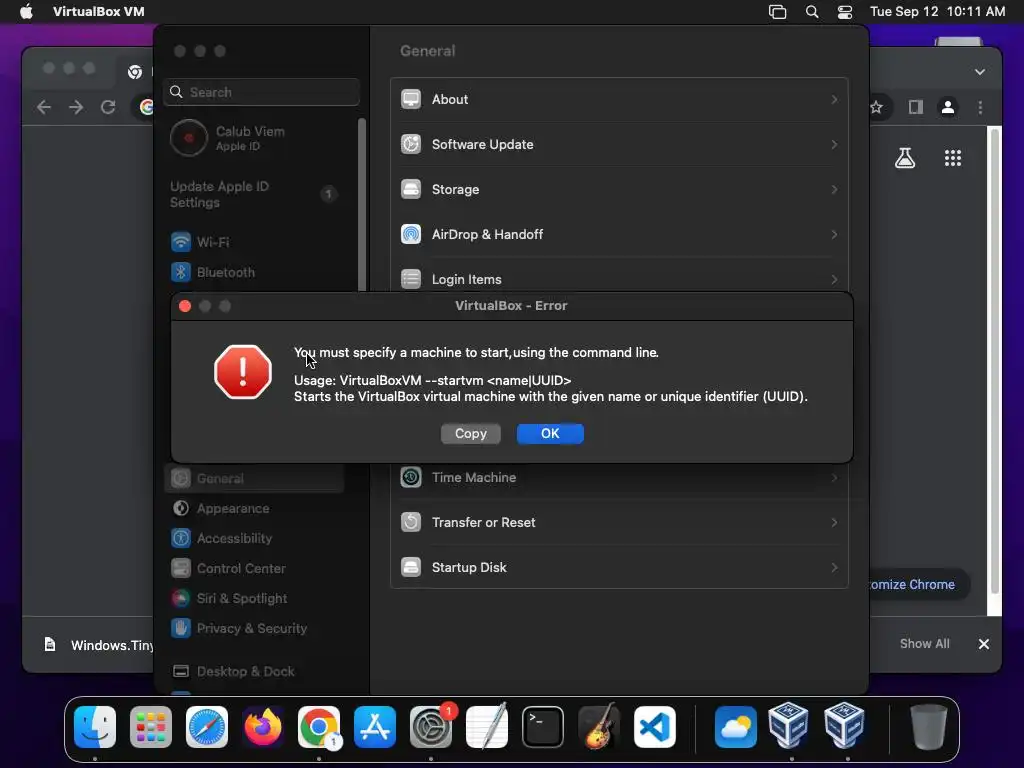1024x768 pixels.
Task: Open the Chrome profile avatar
Action: (x=948, y=107)
